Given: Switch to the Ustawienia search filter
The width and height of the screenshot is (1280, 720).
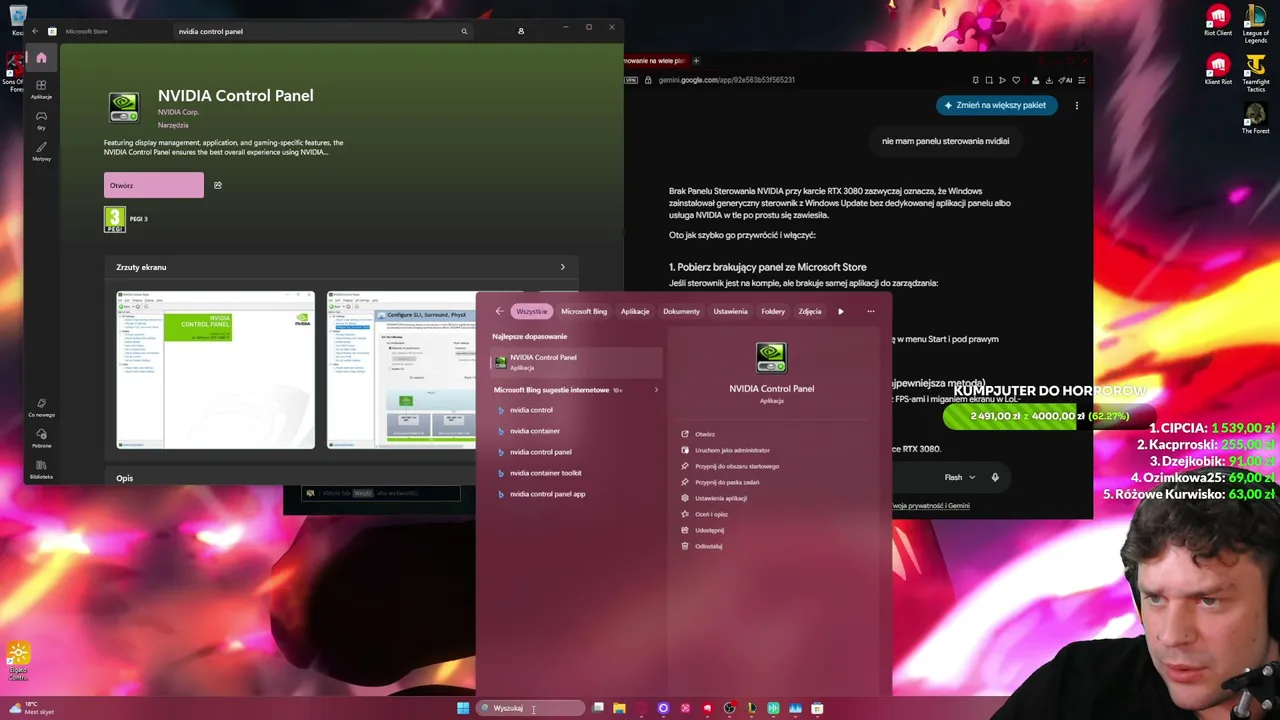Looking at the screenshot, I should tap(730, 311).
